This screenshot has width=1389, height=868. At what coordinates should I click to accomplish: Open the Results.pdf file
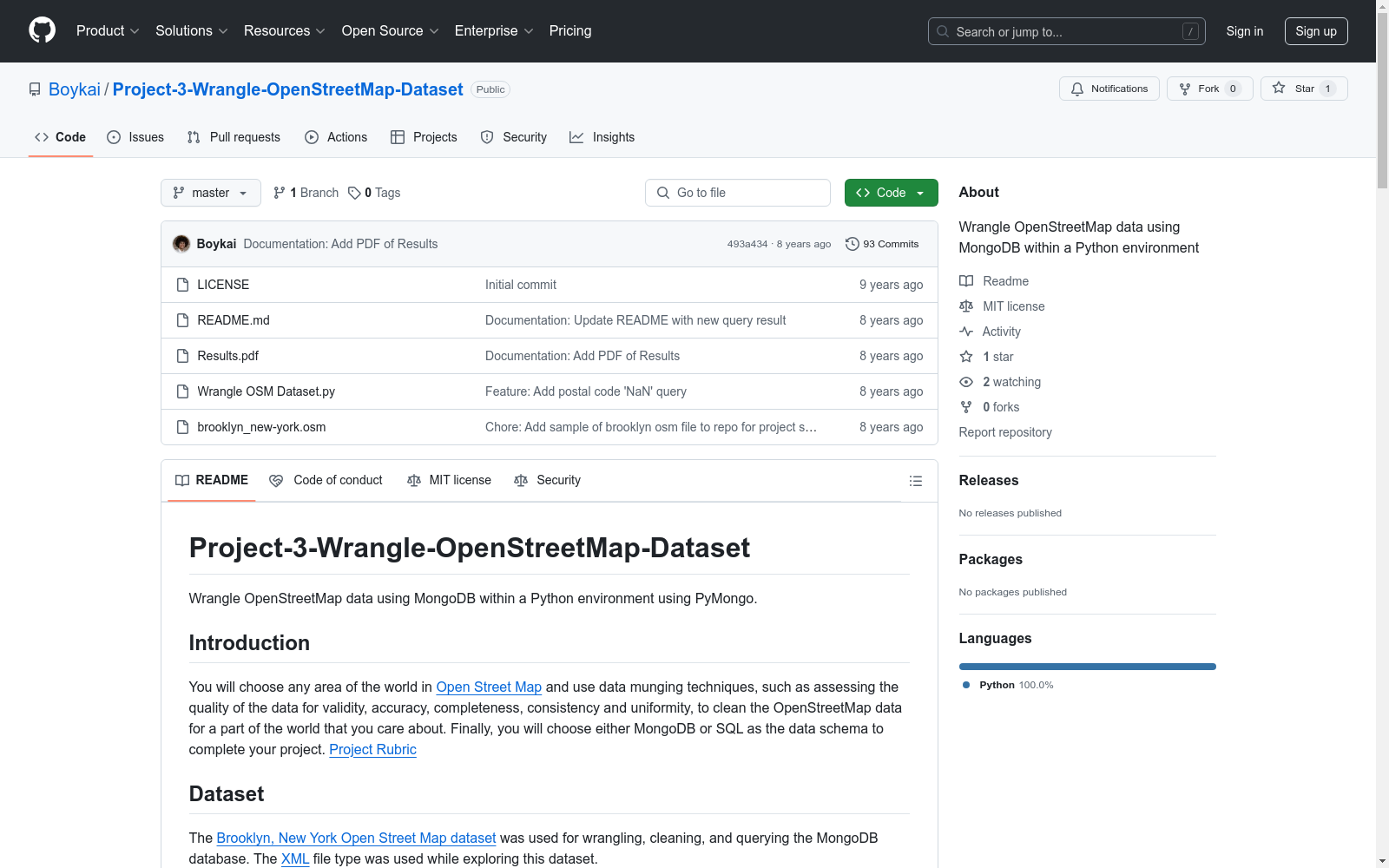click(227, 356)
